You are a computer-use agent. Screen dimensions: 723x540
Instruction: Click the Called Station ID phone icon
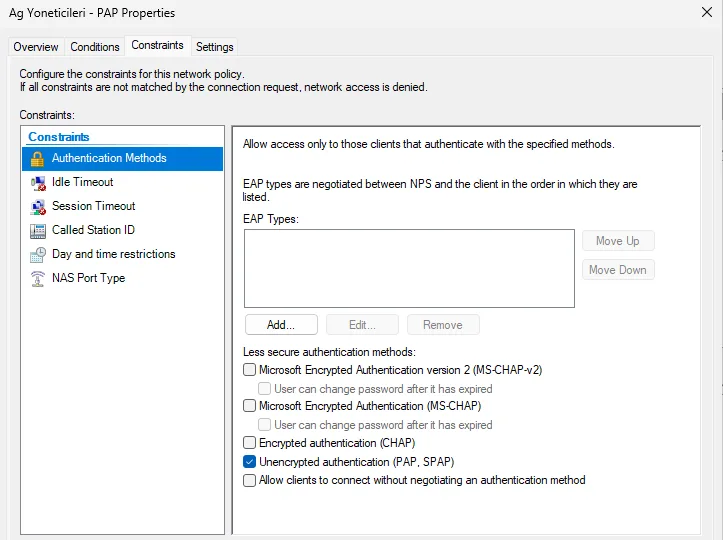pos(38,231)
